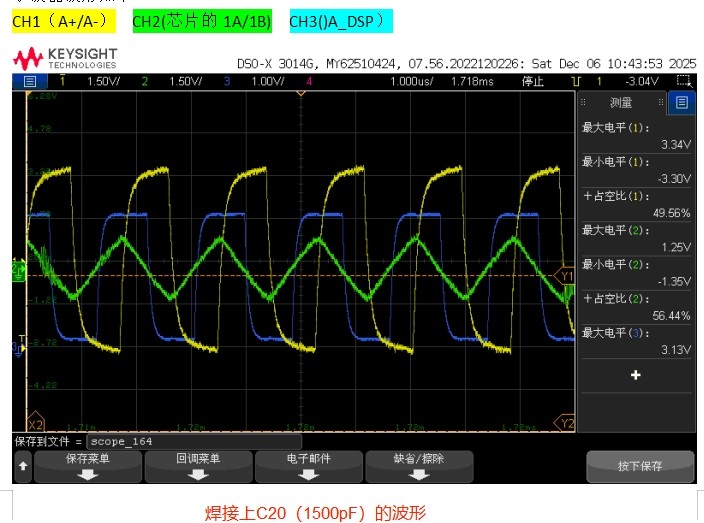This screenshot has width=704, height=523.
Task: Click channel 2 ground level marker
Action: 19,271
